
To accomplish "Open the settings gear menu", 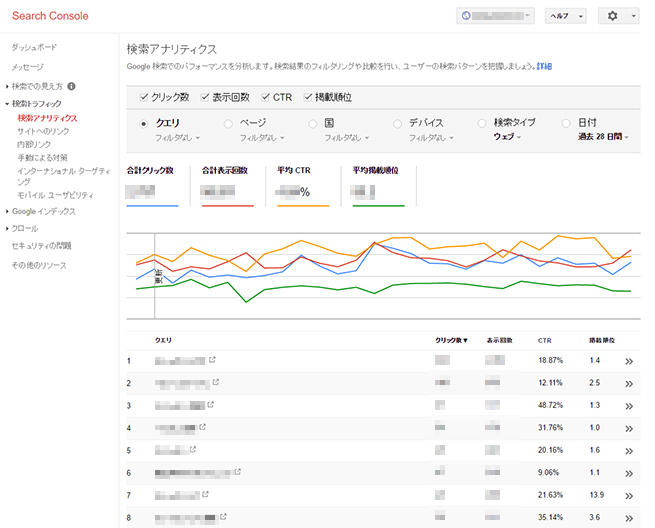I will click(618, 16).
